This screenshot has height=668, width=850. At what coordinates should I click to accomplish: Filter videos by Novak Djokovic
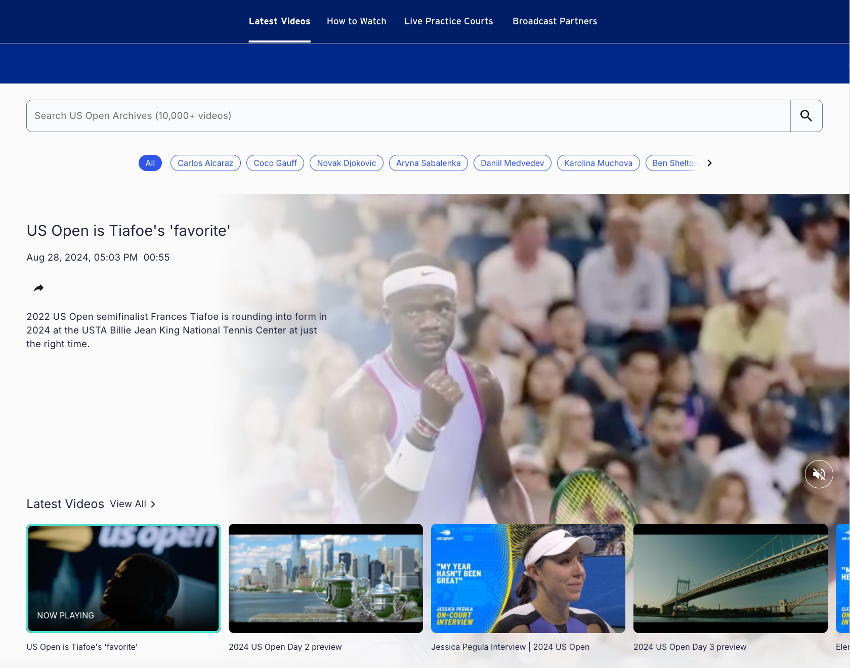pos(346,163)
